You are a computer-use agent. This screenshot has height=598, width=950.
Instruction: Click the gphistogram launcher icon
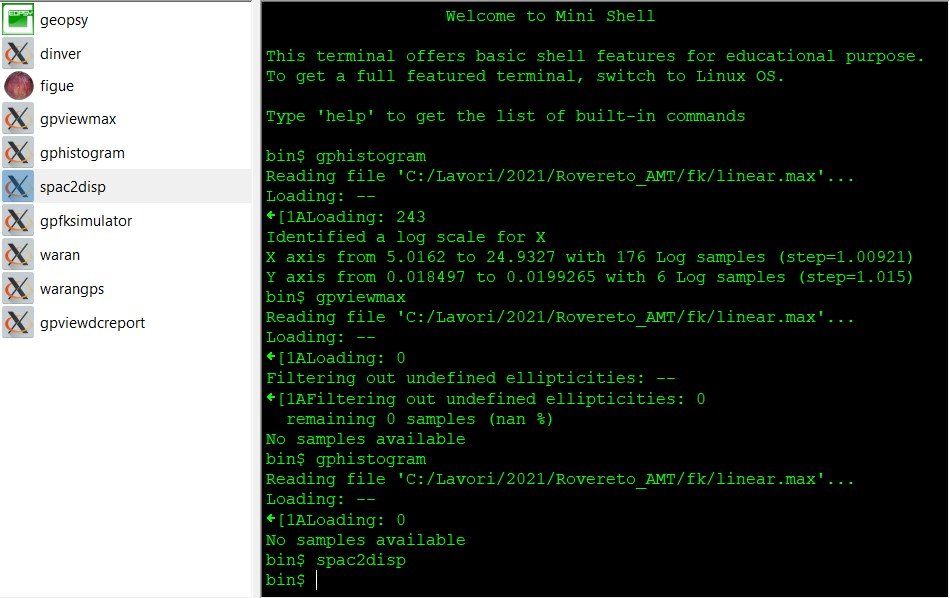(x=18, y=153)
